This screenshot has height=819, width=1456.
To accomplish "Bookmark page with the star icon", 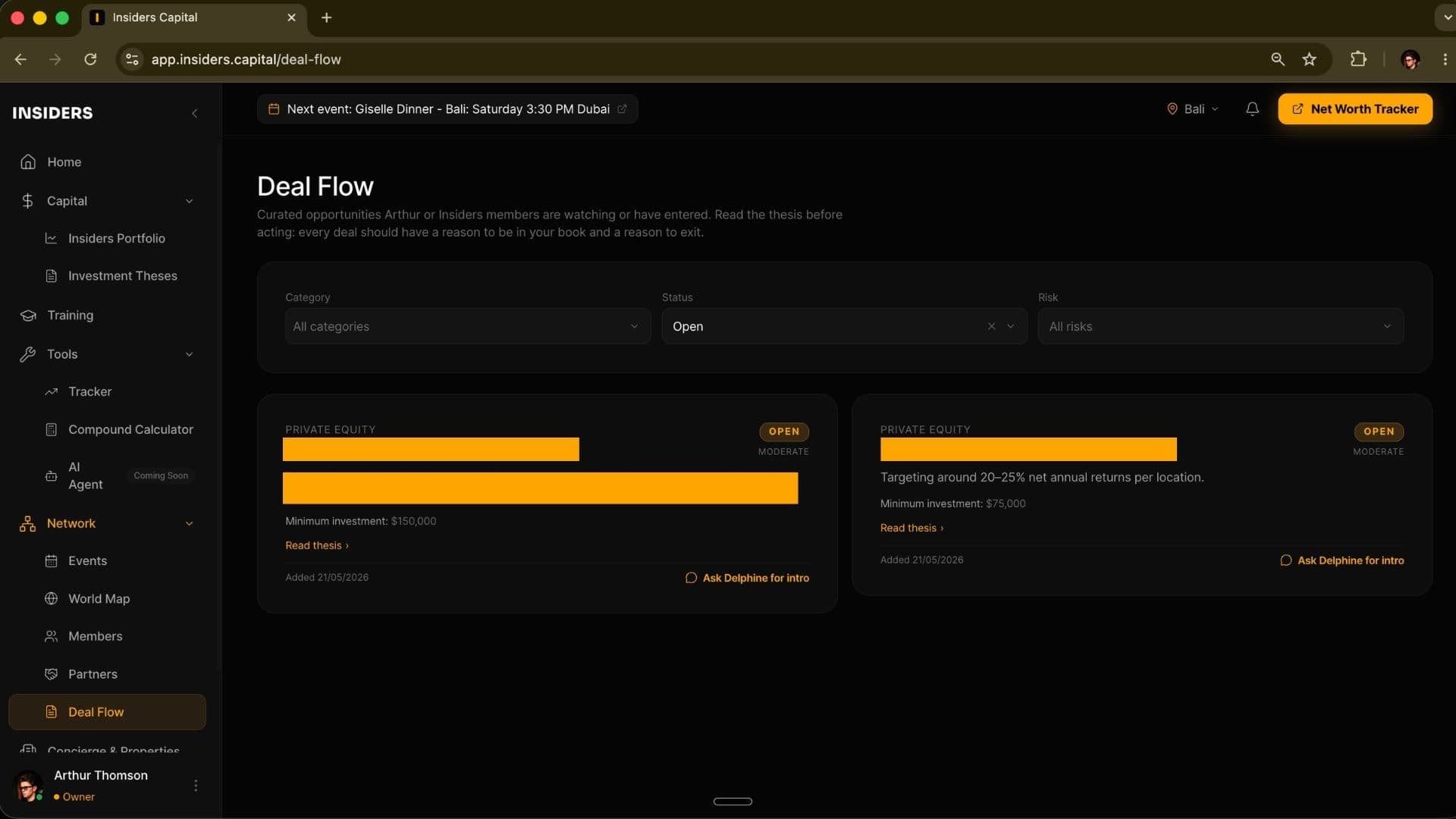I will [1309, 59].
